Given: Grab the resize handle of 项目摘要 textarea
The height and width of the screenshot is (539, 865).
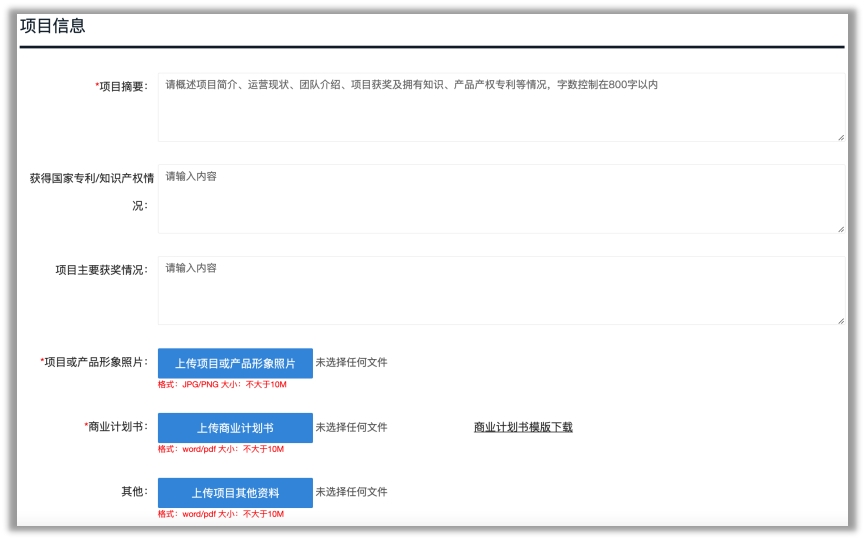Looking at the screenshot, I should click(x=841, y=137).
